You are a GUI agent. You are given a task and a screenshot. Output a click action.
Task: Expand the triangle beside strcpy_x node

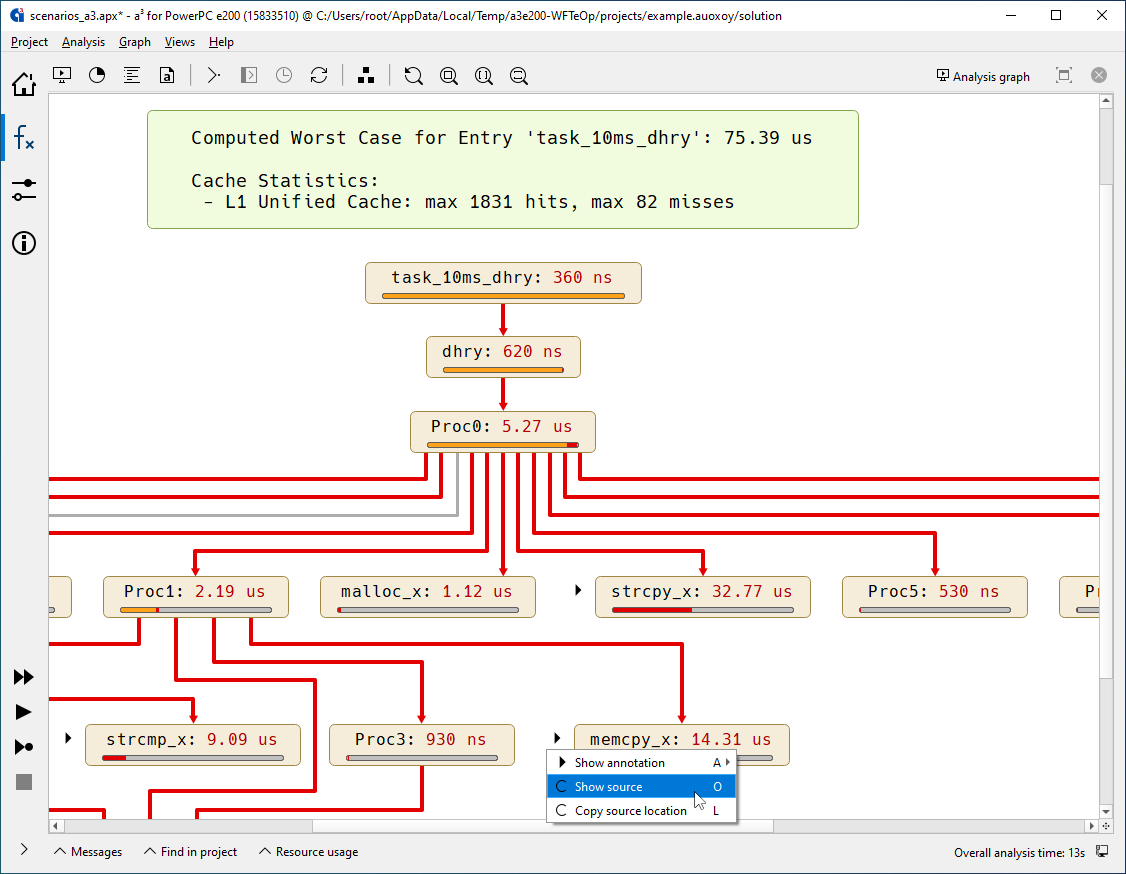tap(577, 590)
